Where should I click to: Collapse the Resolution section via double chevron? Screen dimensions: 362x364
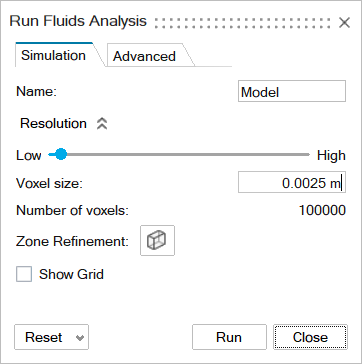click(102, 124)
